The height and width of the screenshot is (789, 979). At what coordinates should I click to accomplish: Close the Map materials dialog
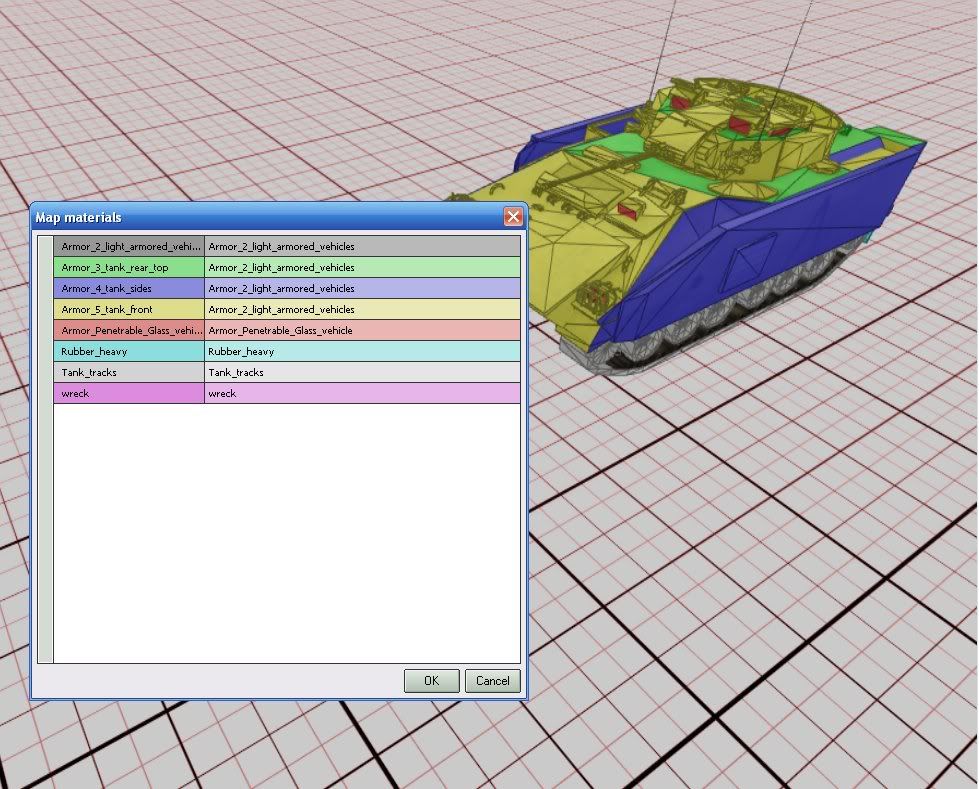pos(513,217)
